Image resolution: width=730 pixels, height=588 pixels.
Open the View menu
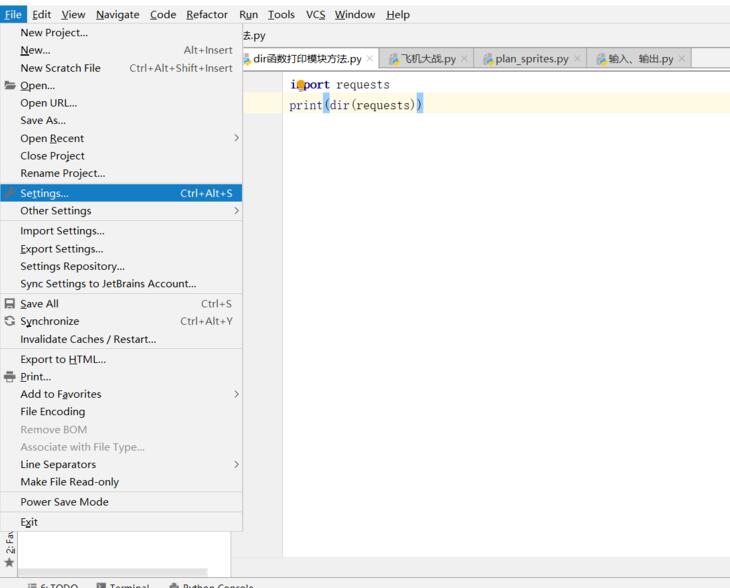point(73,14)
